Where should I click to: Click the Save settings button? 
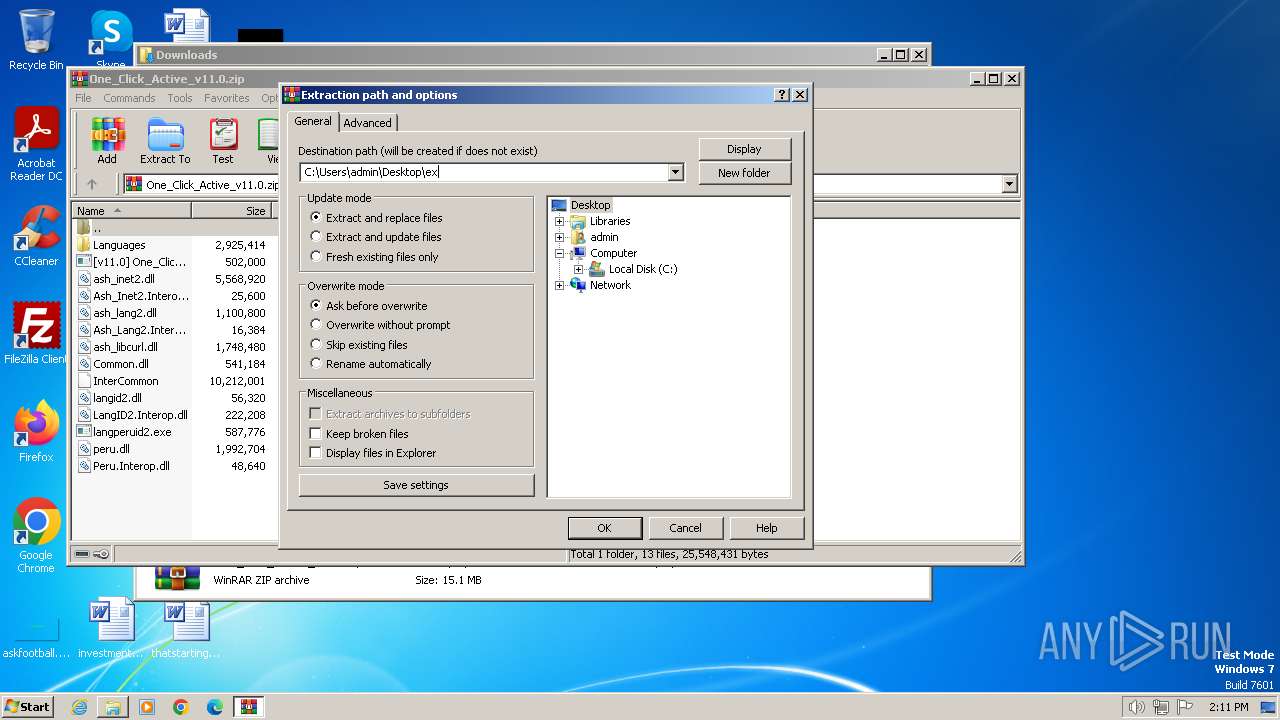[x=416, y=485]
